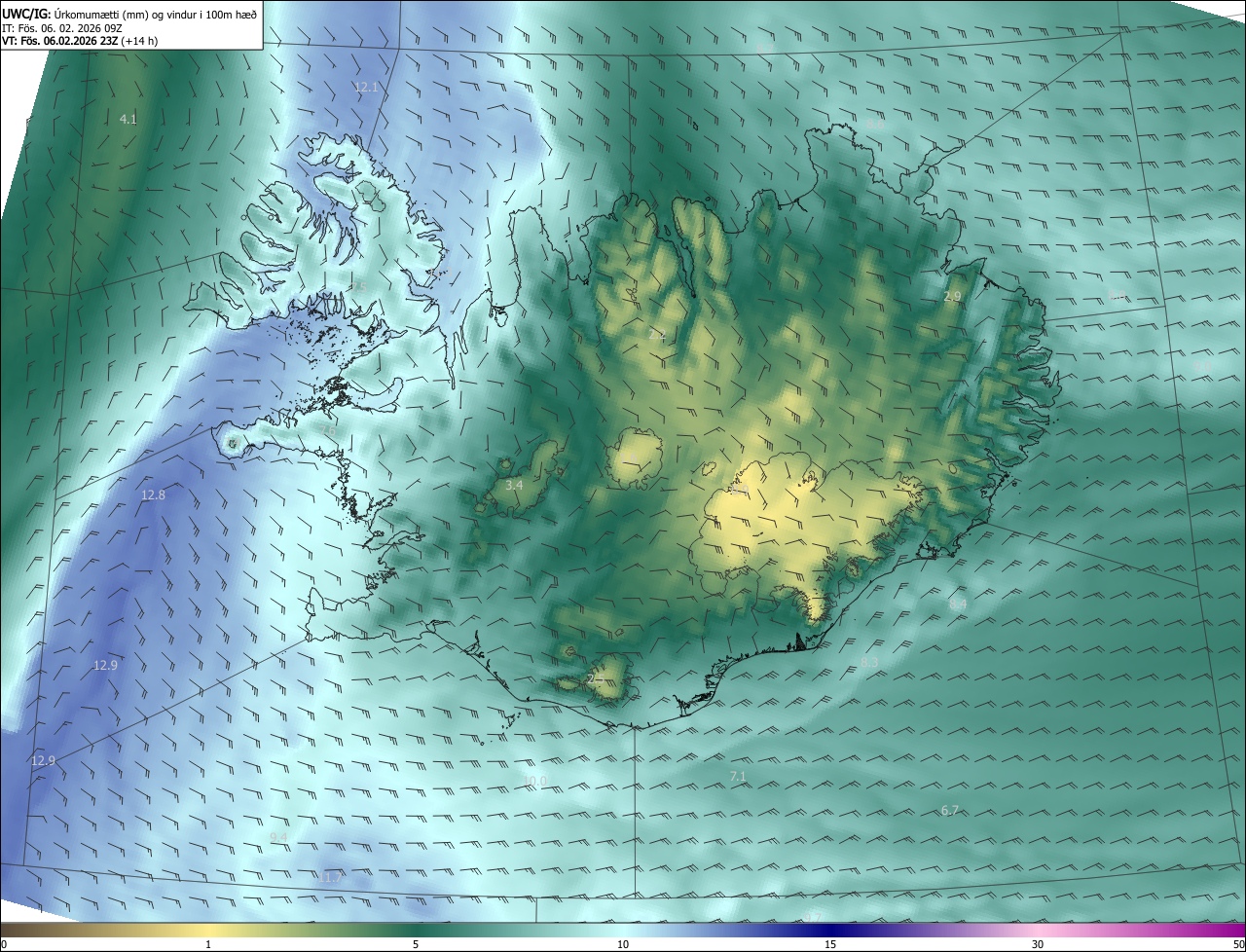Click the valid time line 'VT: Fös. 06.02.2026 23Z (+14 h)'
Screen dimensions: 1246x952
click(x=80, y=41)
